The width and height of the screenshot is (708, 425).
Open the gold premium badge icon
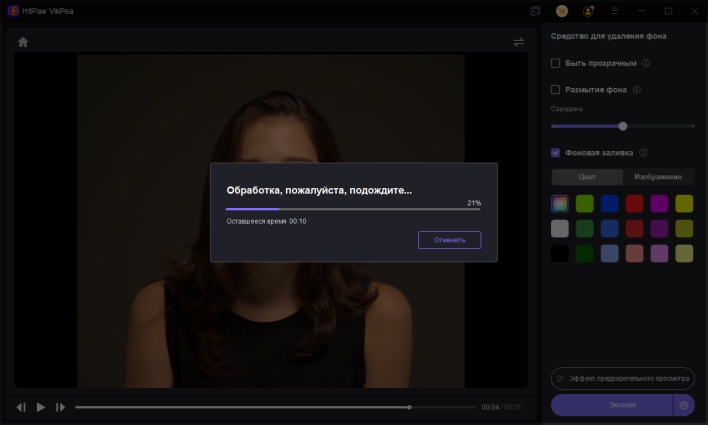click(562, 11)
